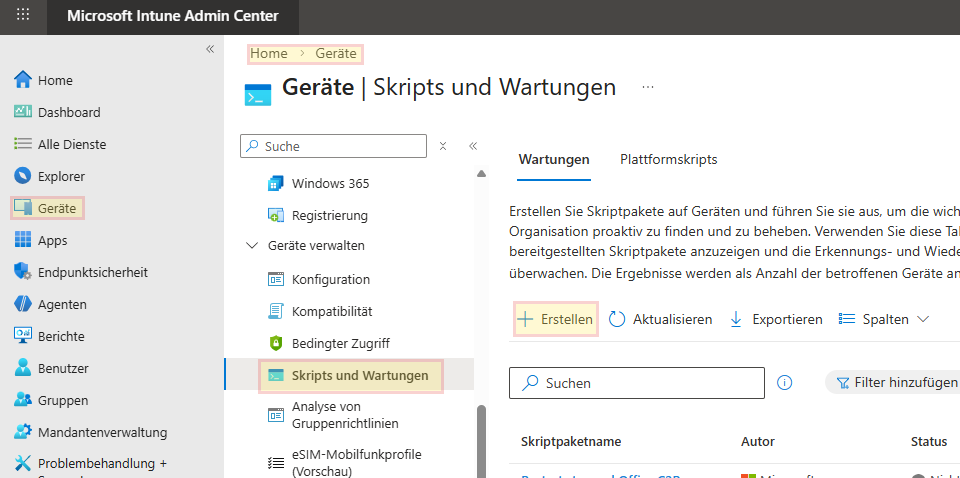The width and height of the screenshot is (960, 478).
Task: Click Home breadcrumb link
Action: point(268,53)
